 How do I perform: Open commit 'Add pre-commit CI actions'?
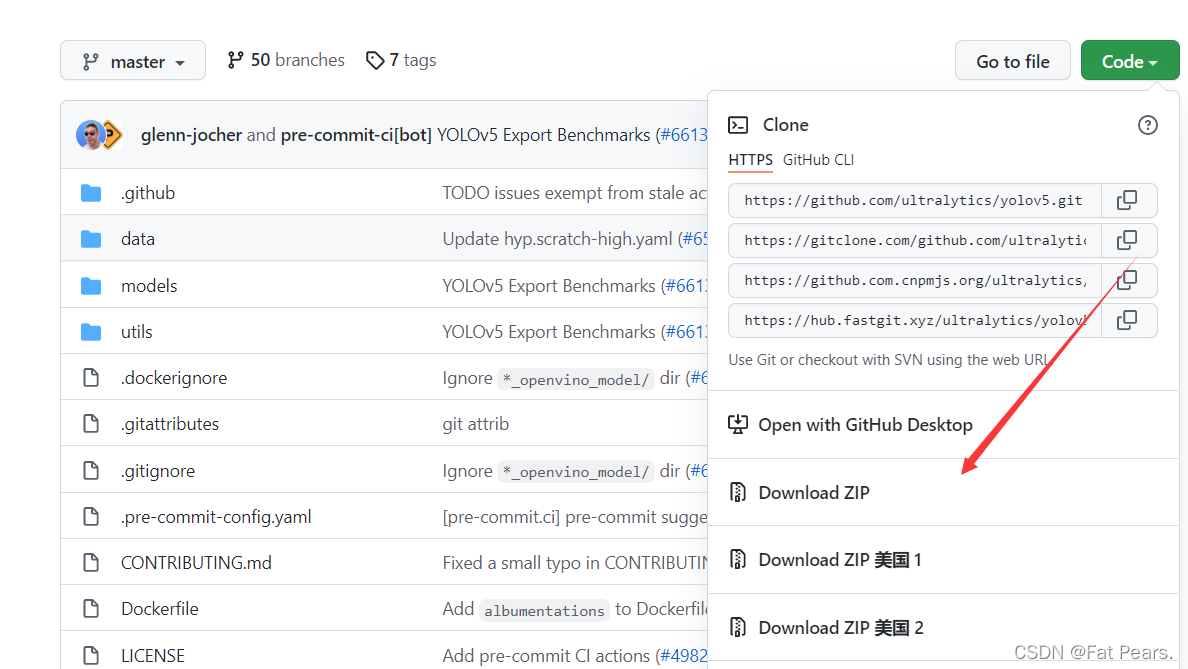[546, 655]
